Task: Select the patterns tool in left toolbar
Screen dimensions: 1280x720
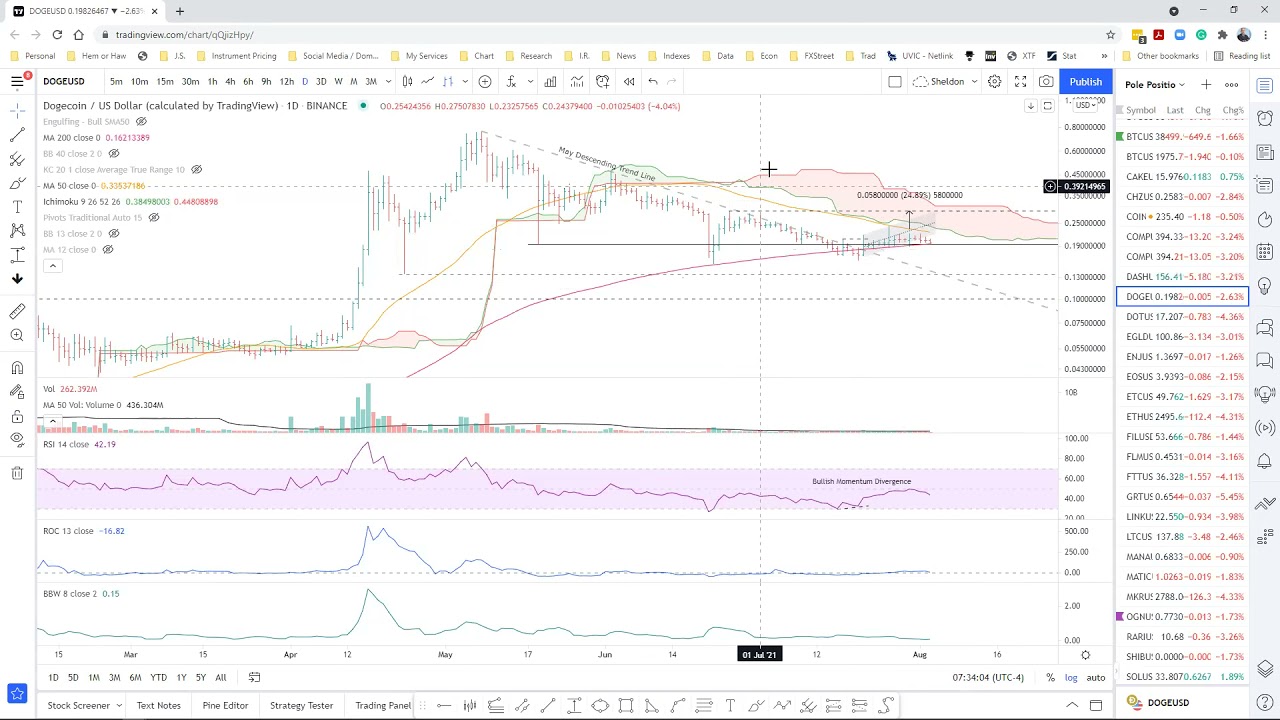Action: pos(17,231)
